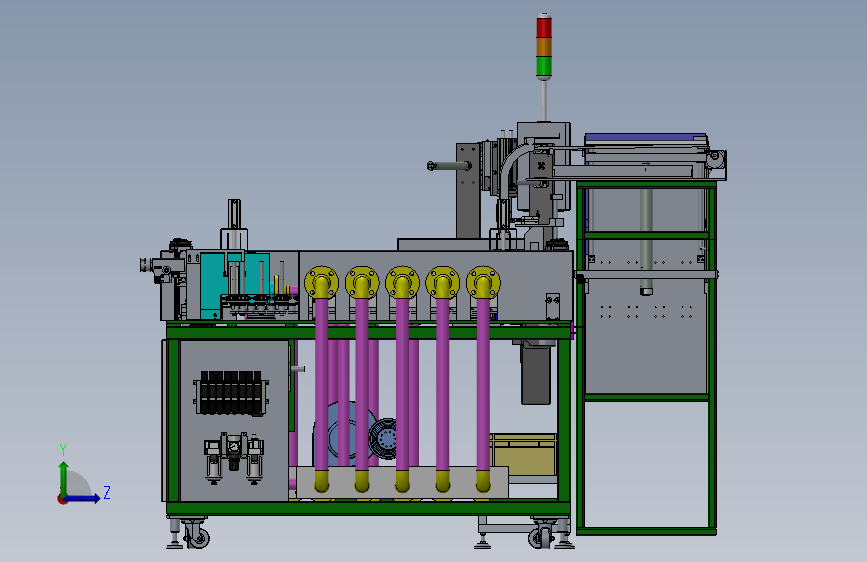Select the light gray manifold box at the pipe bottoms
The width and height of the screenshot is (867, 562).
click(402, 482)
